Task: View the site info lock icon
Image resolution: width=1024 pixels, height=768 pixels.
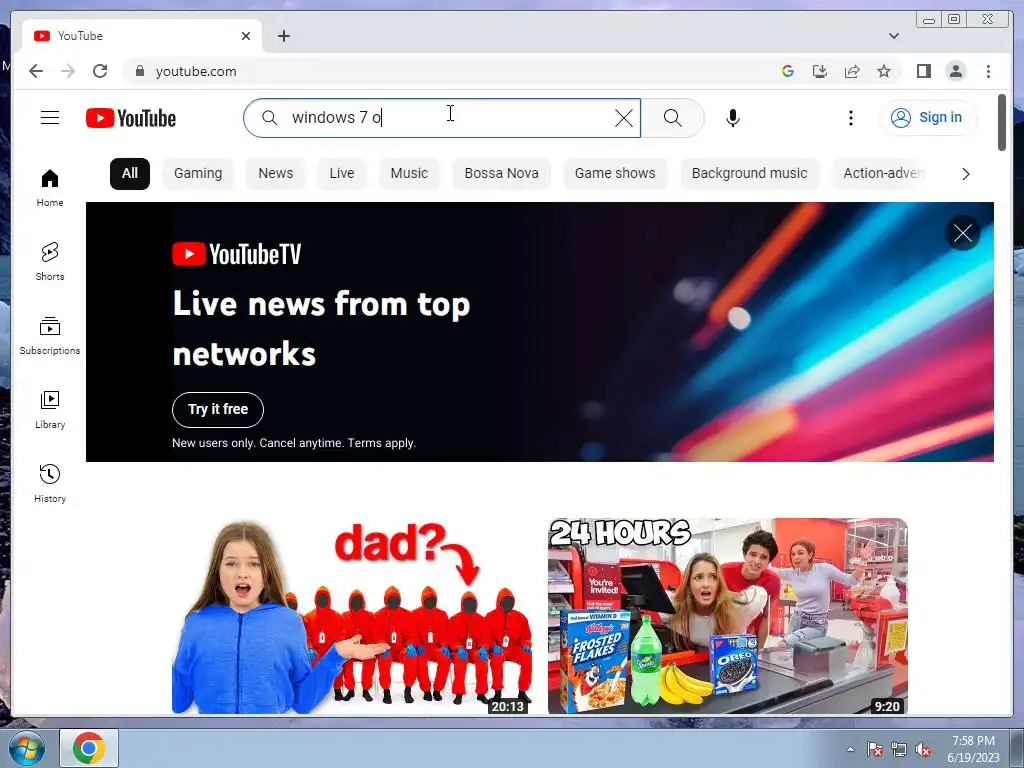Action: click(x=139, y=71)
